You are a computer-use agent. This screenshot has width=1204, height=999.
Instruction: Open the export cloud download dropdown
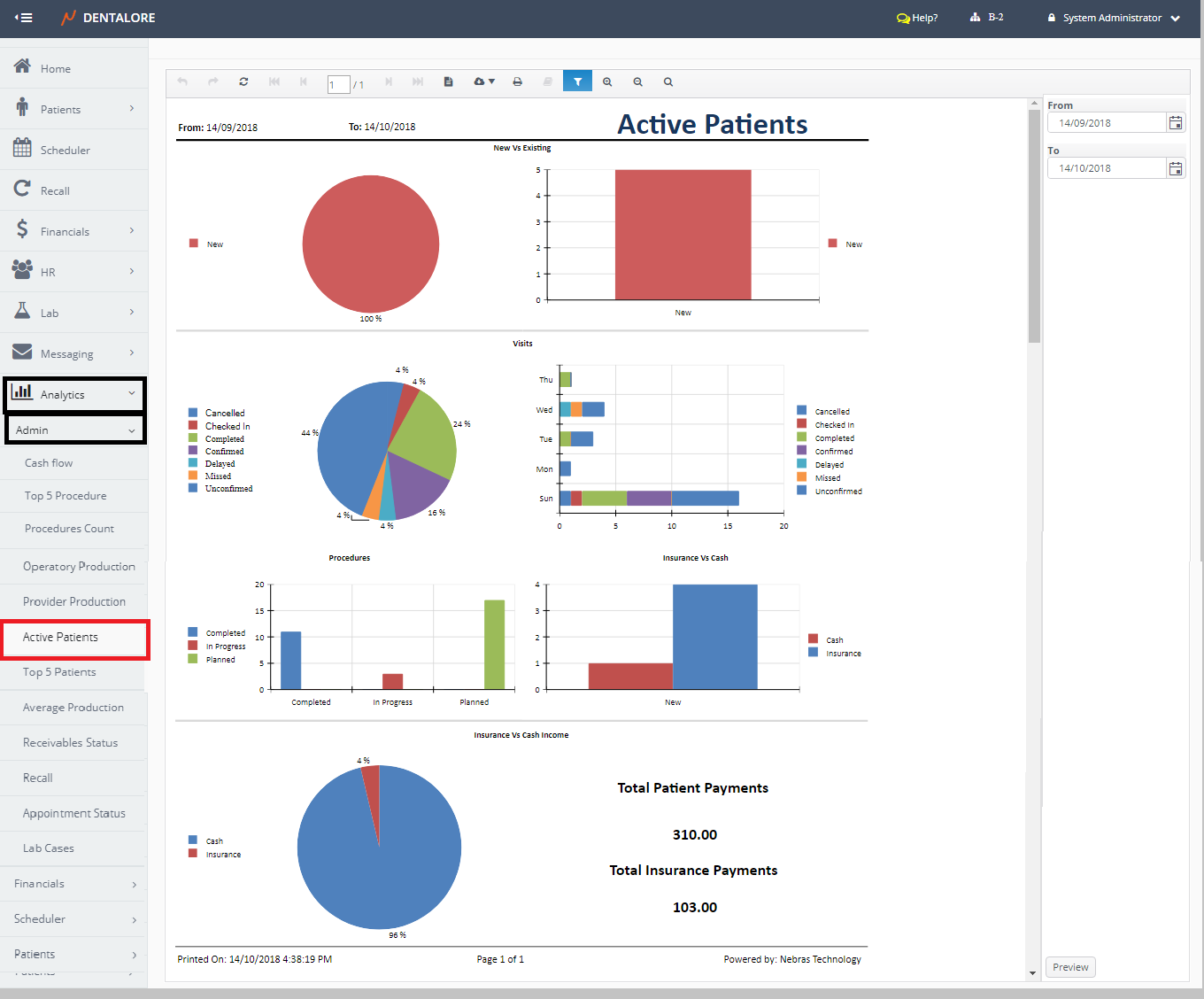coord(483,81)
